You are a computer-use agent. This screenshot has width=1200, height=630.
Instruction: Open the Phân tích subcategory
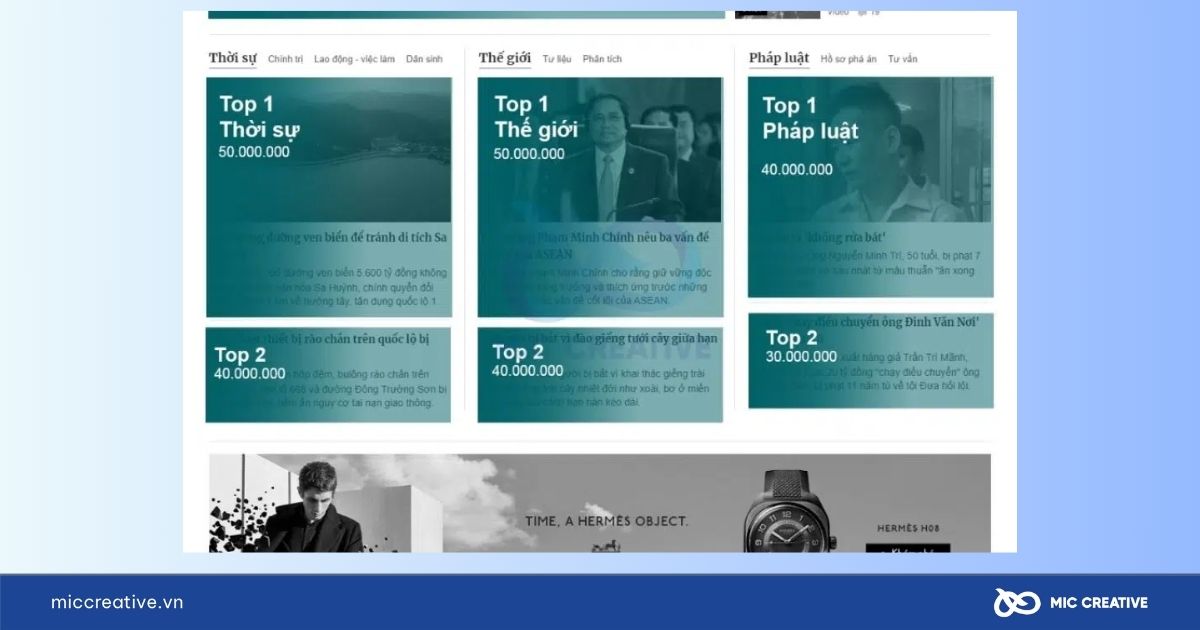click(x=602, y=59)
